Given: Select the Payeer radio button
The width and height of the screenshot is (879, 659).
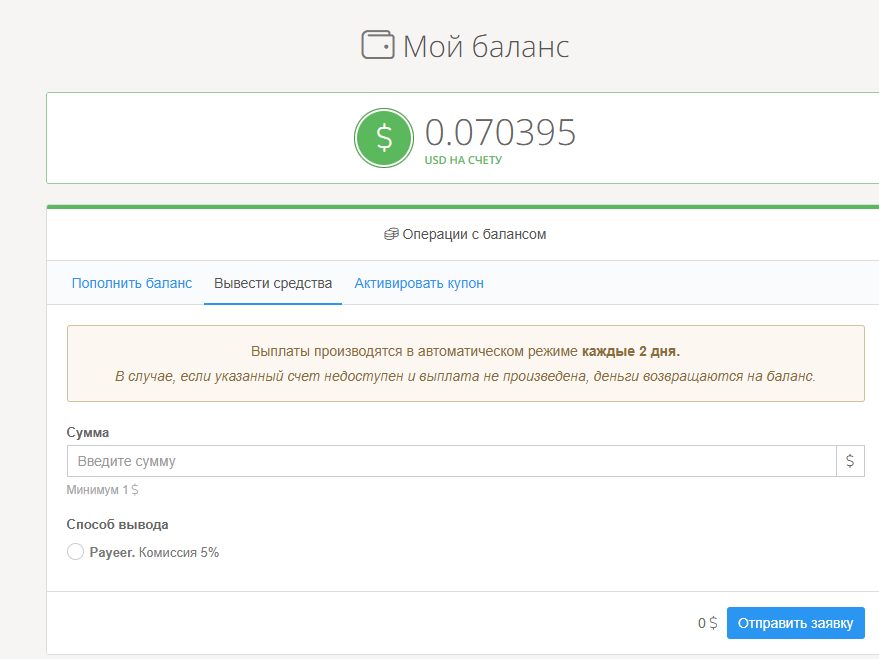Looking at the screenshot, I should coord(75,552).
